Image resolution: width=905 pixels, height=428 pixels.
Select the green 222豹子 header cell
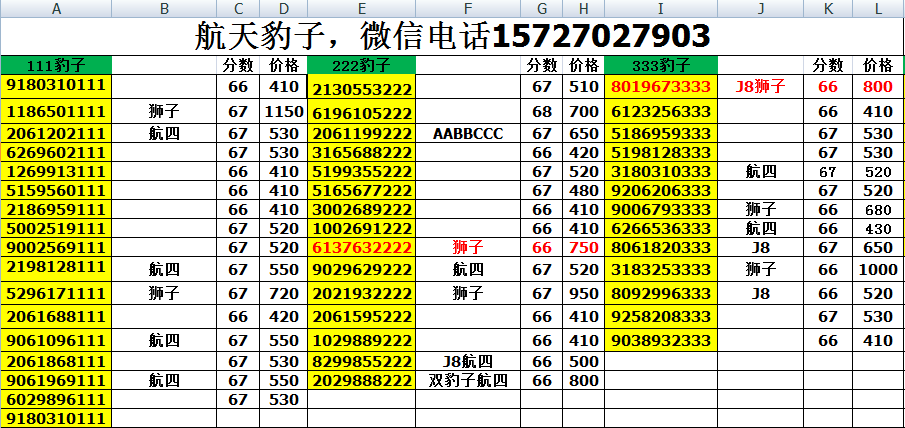pyautogui.click(x=361, y=65)
